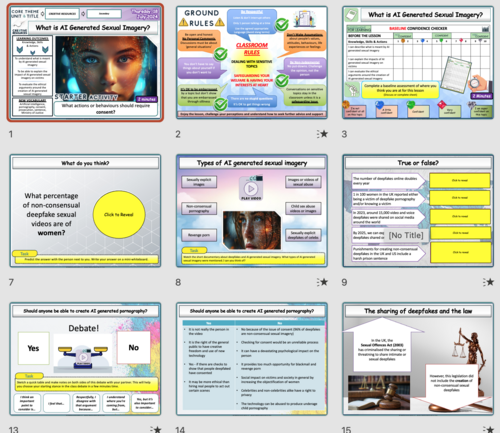Click the animation star icon under slide 8
The height and width of the screenshot is (433, 500).
(323, 282)
